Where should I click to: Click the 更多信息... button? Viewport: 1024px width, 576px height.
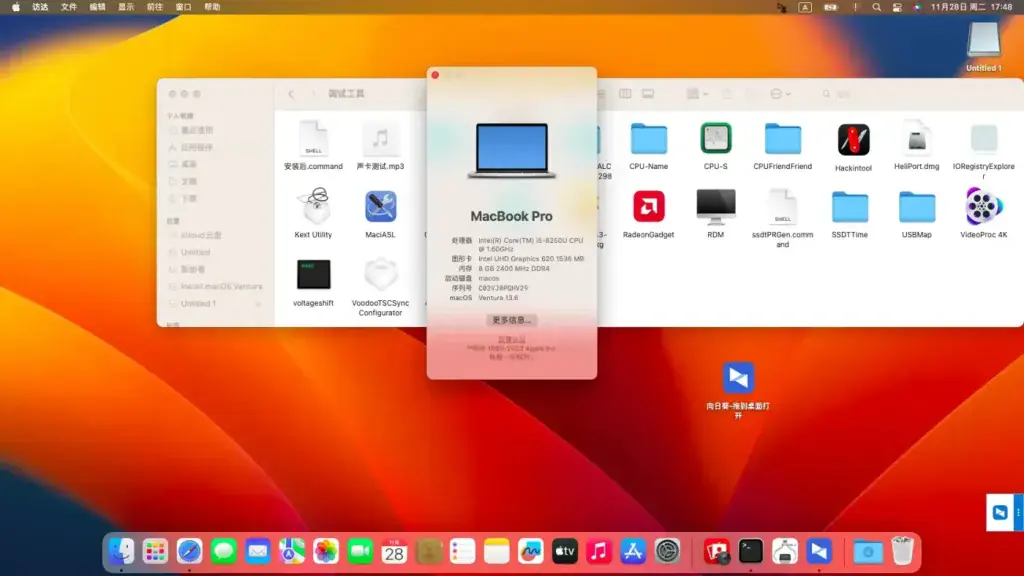click(x=511, y=320)
